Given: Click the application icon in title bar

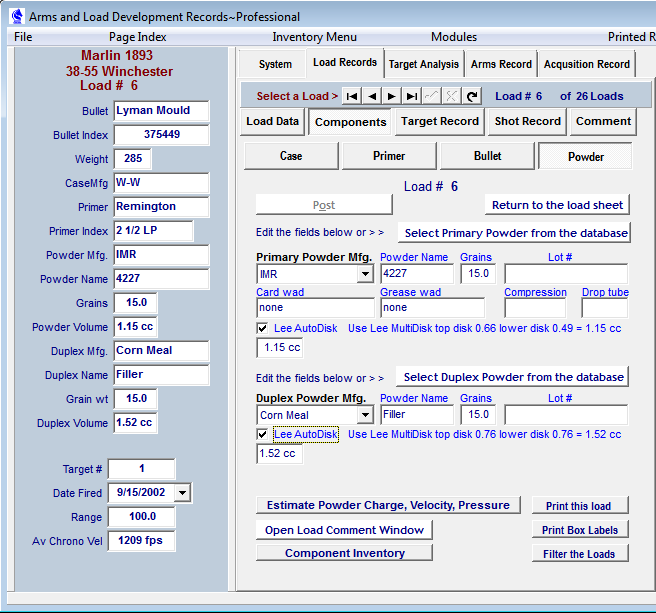Looking at the screenshot, I should click(17, 17).
